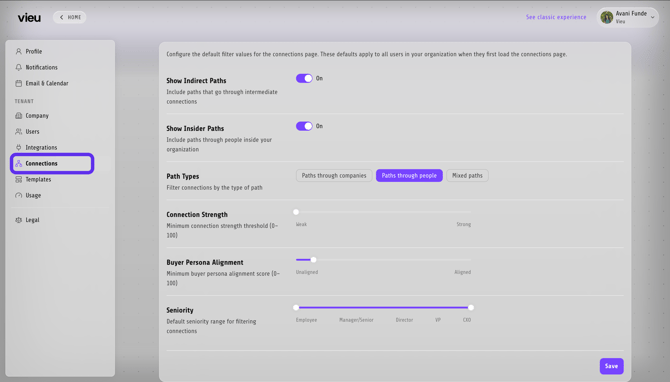Click the VP seniority label
The width and height of the screenshot is (670, 382).
coord(438,320)
